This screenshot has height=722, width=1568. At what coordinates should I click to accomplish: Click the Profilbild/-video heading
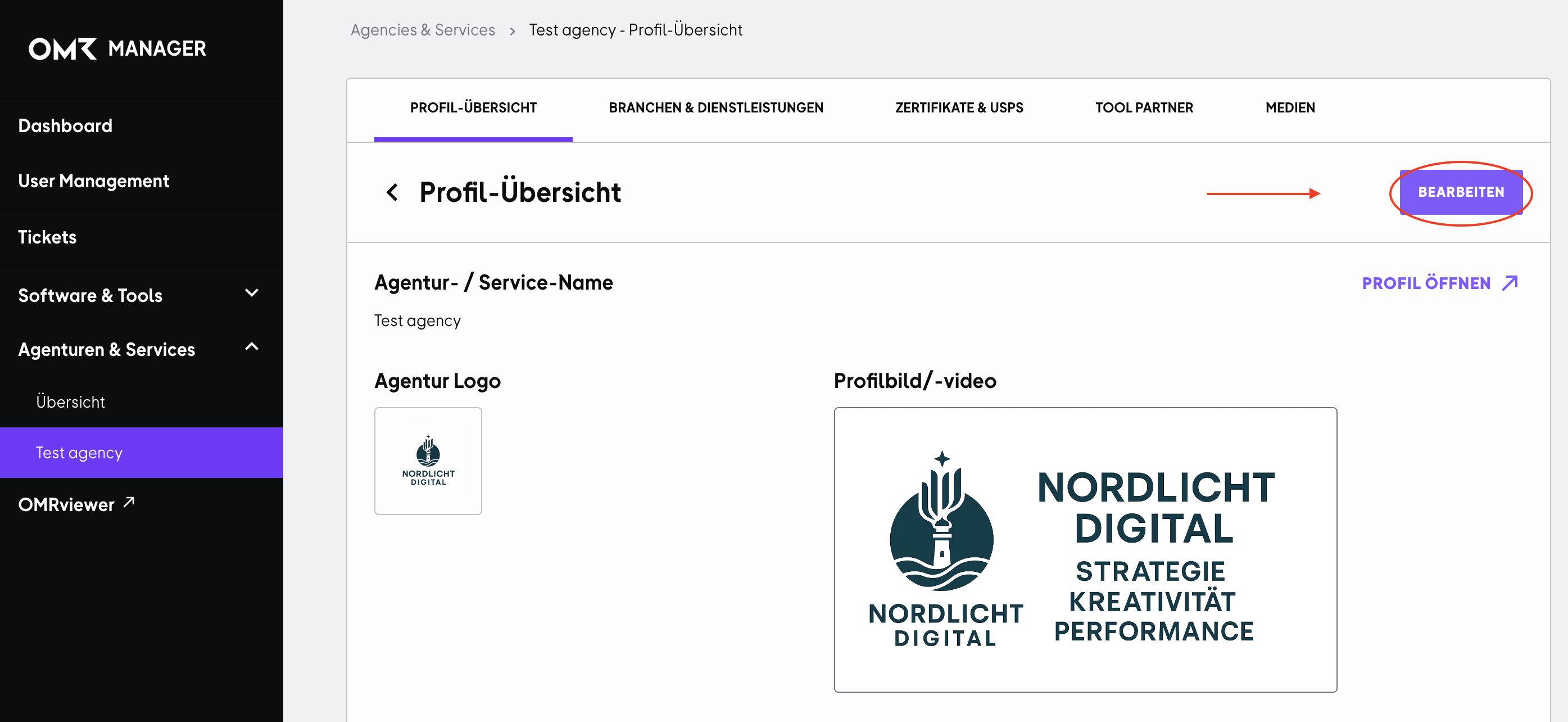(x=915, y=381)
